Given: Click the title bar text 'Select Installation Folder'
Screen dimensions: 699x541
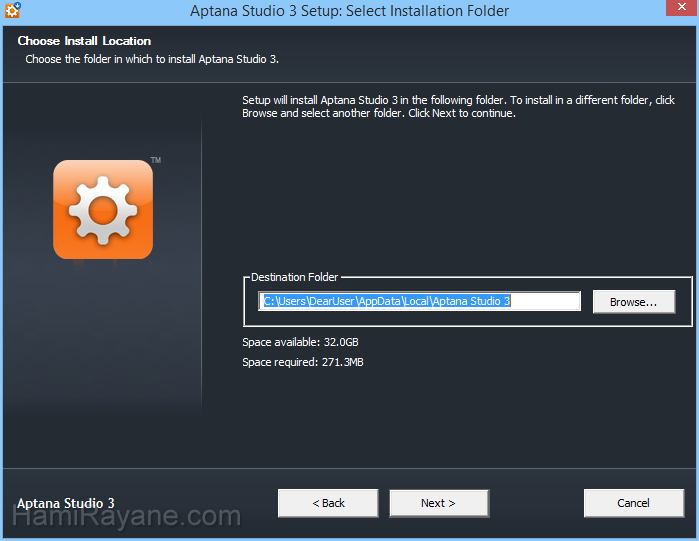Looking at the screenshot, I should [427, 11].
